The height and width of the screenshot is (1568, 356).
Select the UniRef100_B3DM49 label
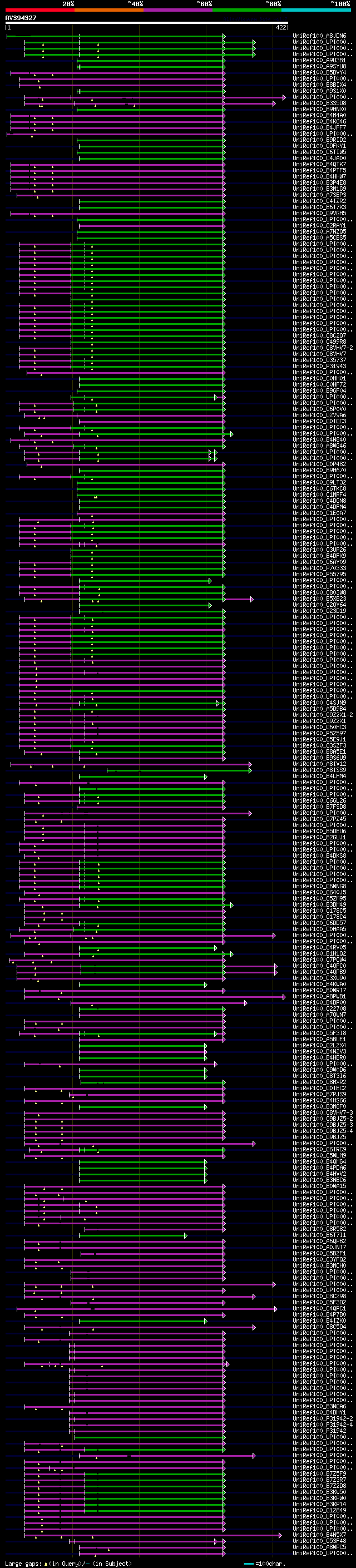[x=319, y=904]
